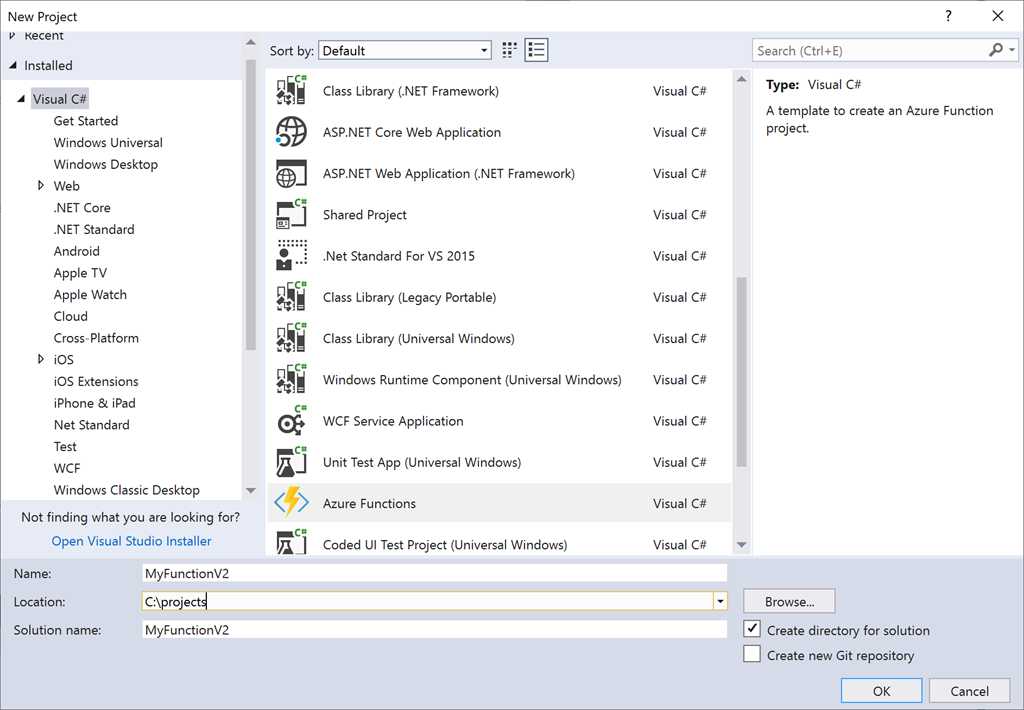1024x710 pixels.
Task: Select the WCF category
Action: pyautogui.click(x=67, y=468)
